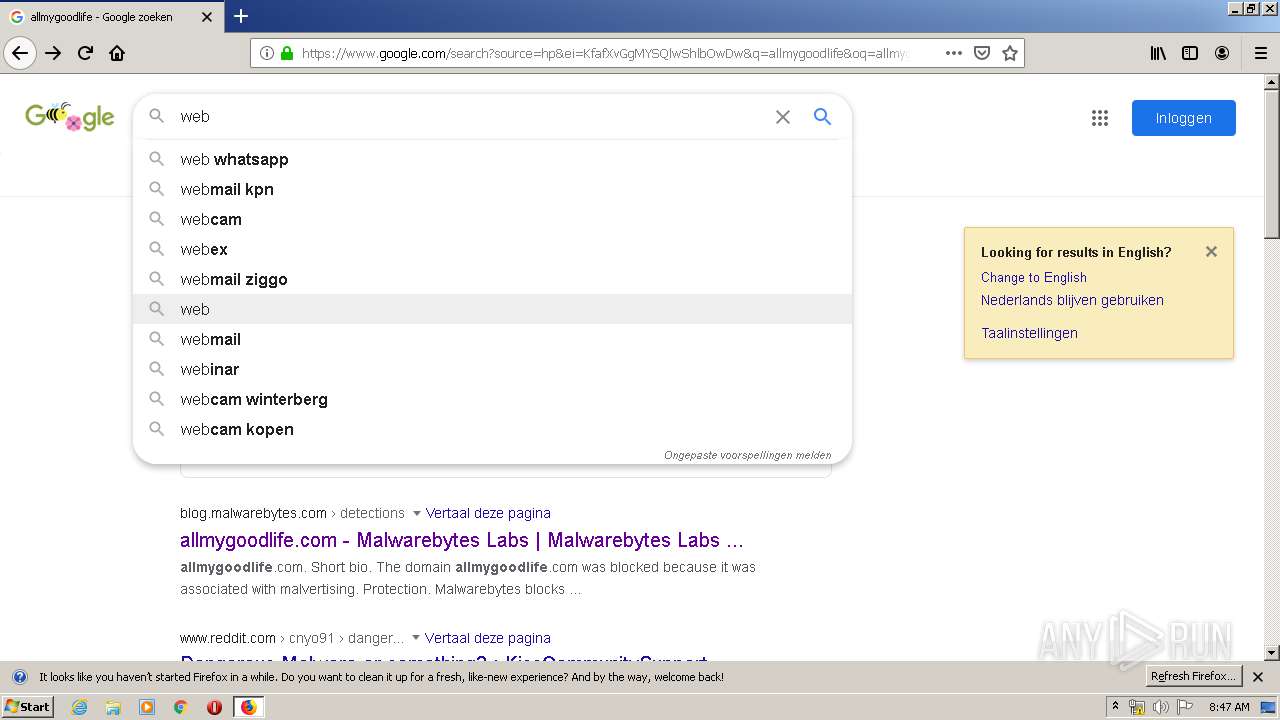The image size is (1280, 720).
Task: Open the Windows Start menu
Action: (x=27, y=707)
